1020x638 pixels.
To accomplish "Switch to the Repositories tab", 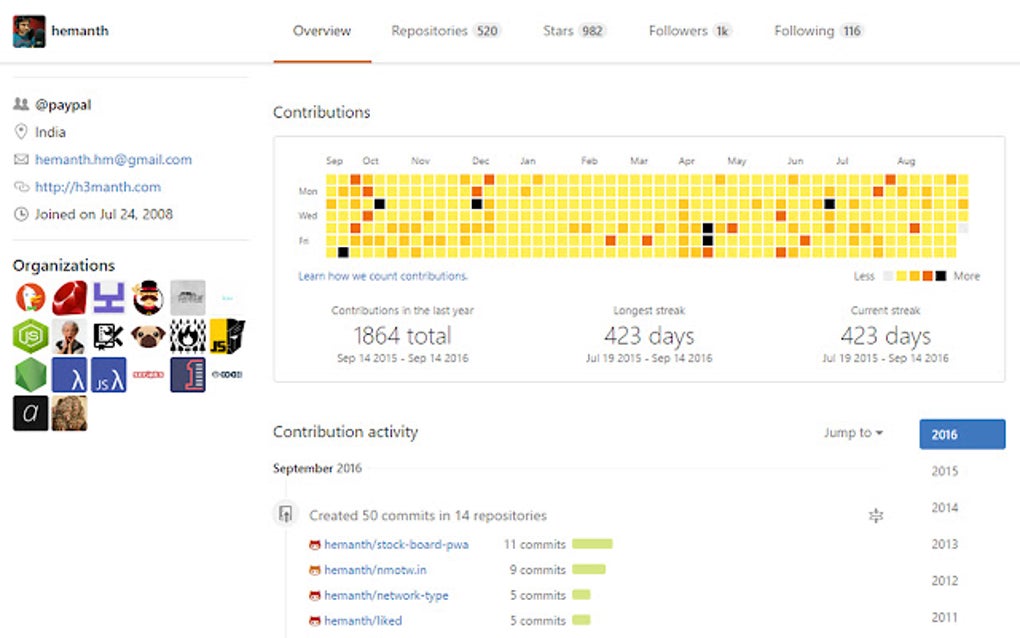I will point(432,31).
